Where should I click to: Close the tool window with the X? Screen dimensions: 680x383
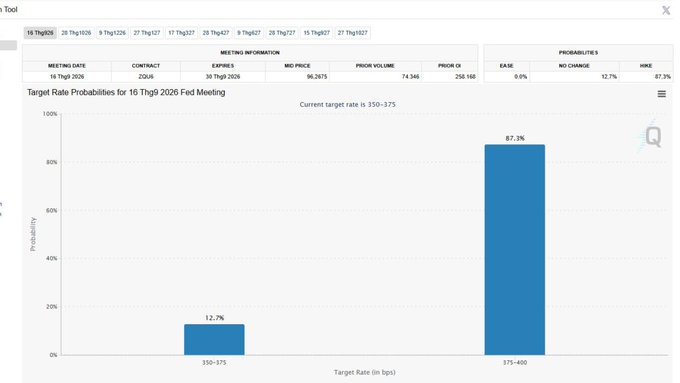666,10
